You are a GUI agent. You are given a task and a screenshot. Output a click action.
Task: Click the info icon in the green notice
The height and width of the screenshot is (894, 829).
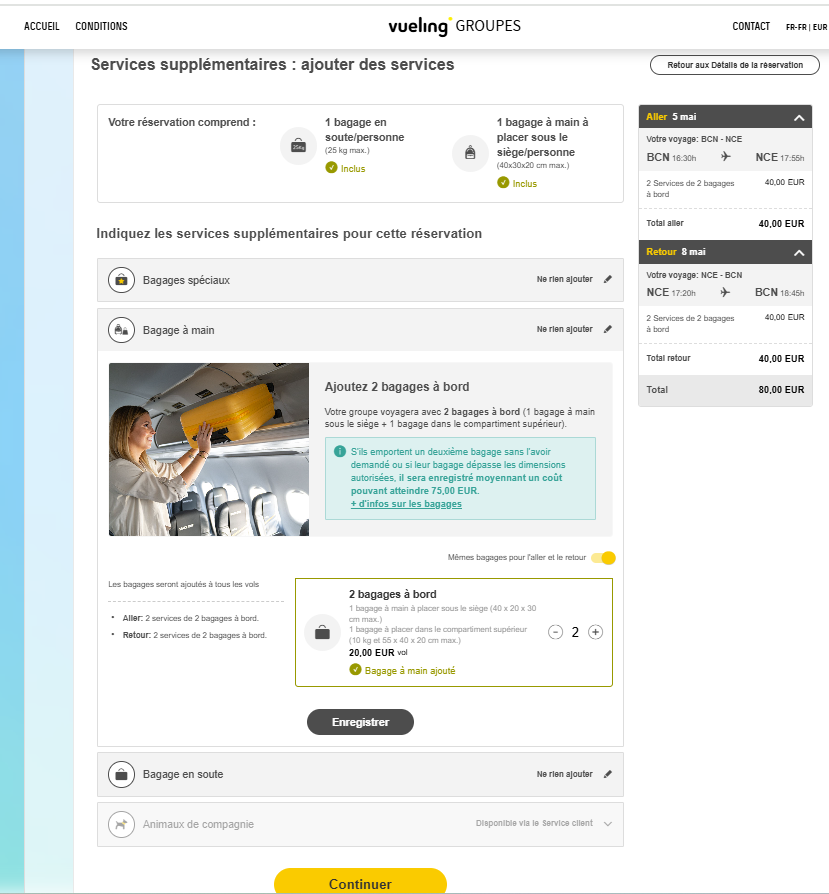[x=340, y=452]
